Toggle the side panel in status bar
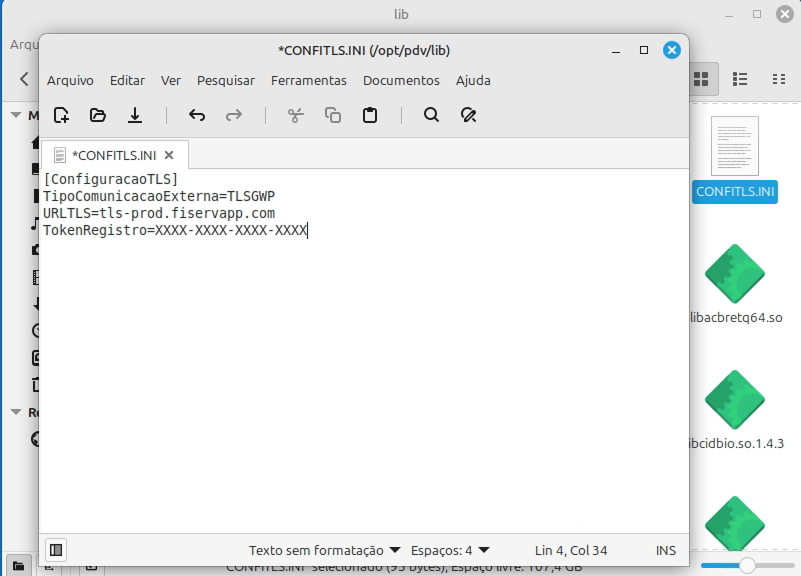The width and height of the screenshot is (801, 576). click(x=56, y=549)
